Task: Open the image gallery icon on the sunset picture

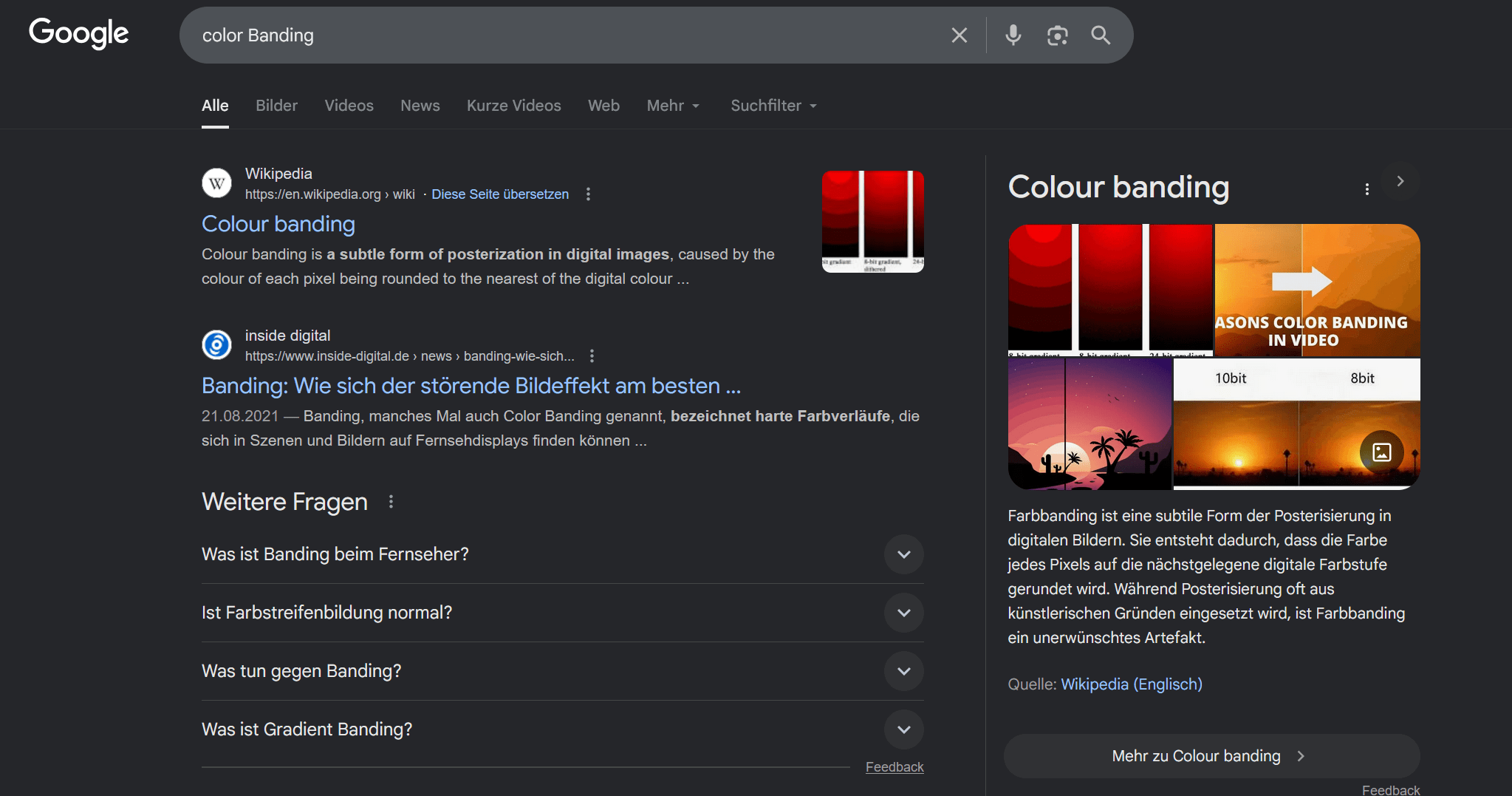Action: [x=1381, y=452]
